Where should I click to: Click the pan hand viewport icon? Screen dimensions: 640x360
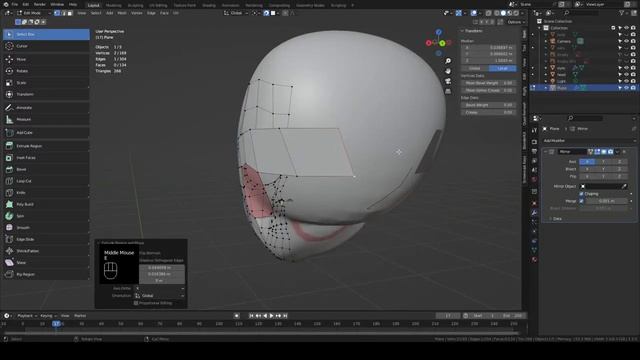[448, 71]
